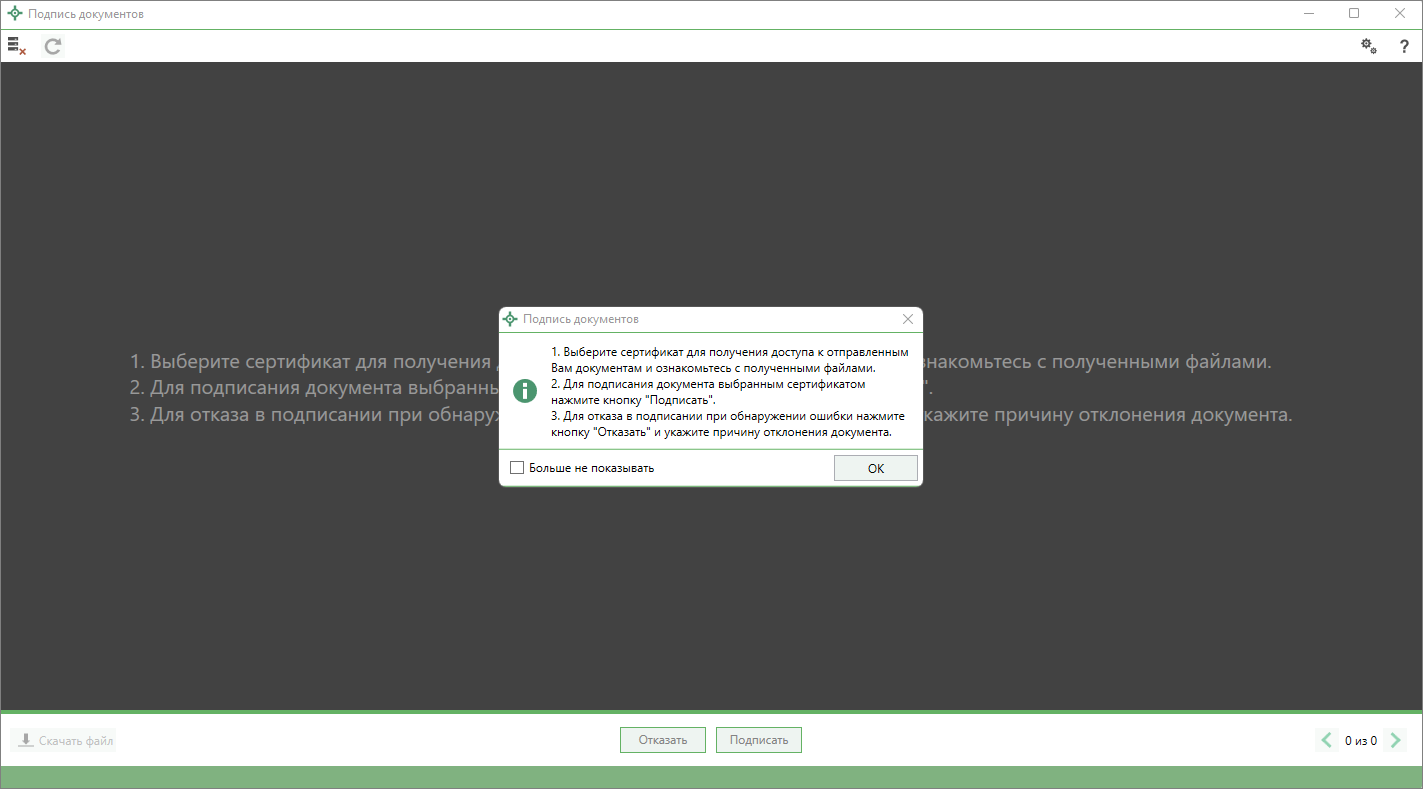Click the logo icon in dialog title

pos(511,319)
